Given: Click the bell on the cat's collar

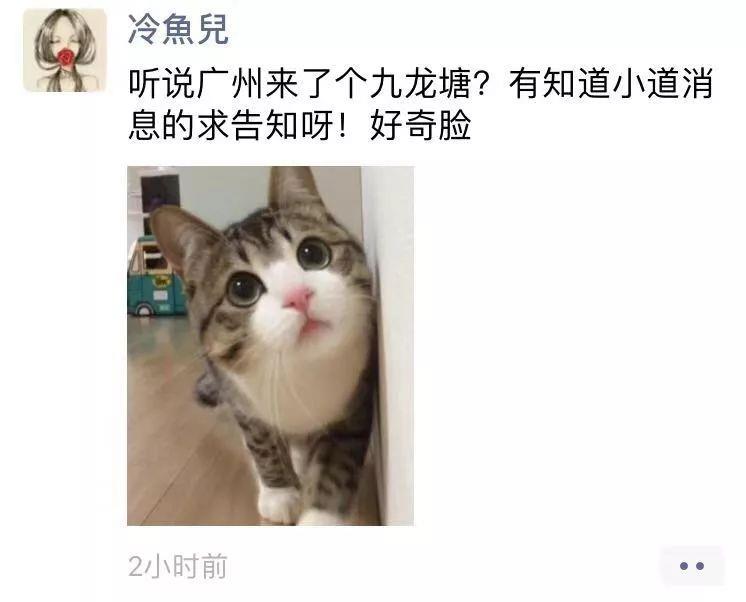Looking at the screenshot, I should pos(207,388).
